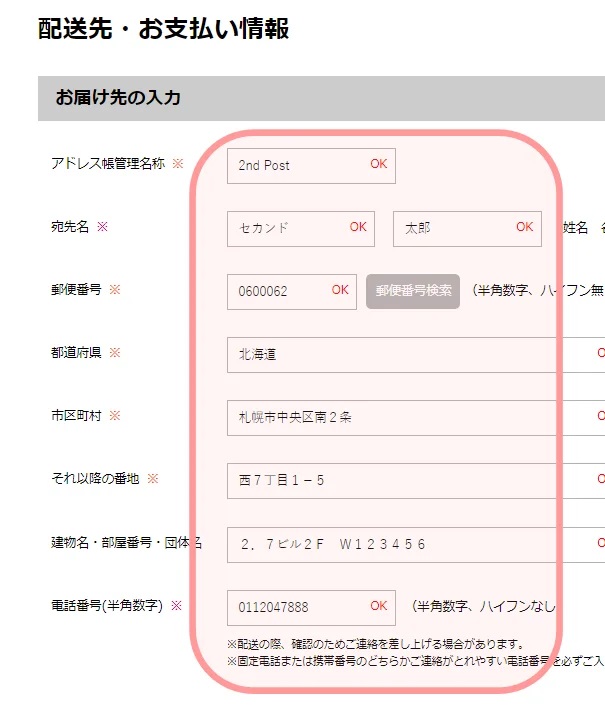Click the 電話番号(半角数字) label
Viewport: 605px width, 727px height.
(107, 606)
